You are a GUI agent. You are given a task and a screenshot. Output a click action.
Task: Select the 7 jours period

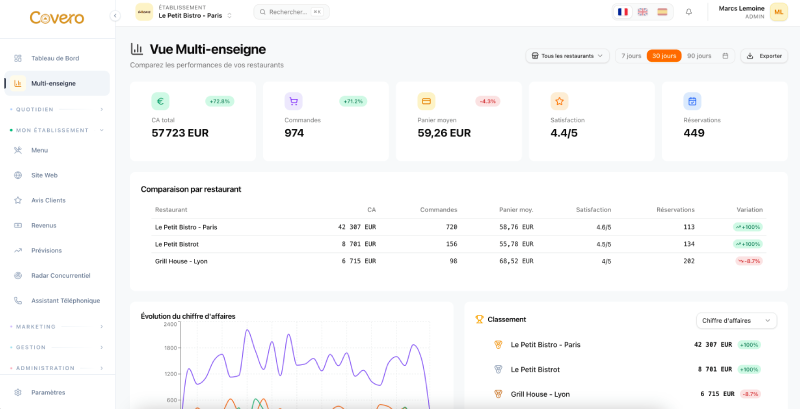pyautogui.click(x=631, y=56)
